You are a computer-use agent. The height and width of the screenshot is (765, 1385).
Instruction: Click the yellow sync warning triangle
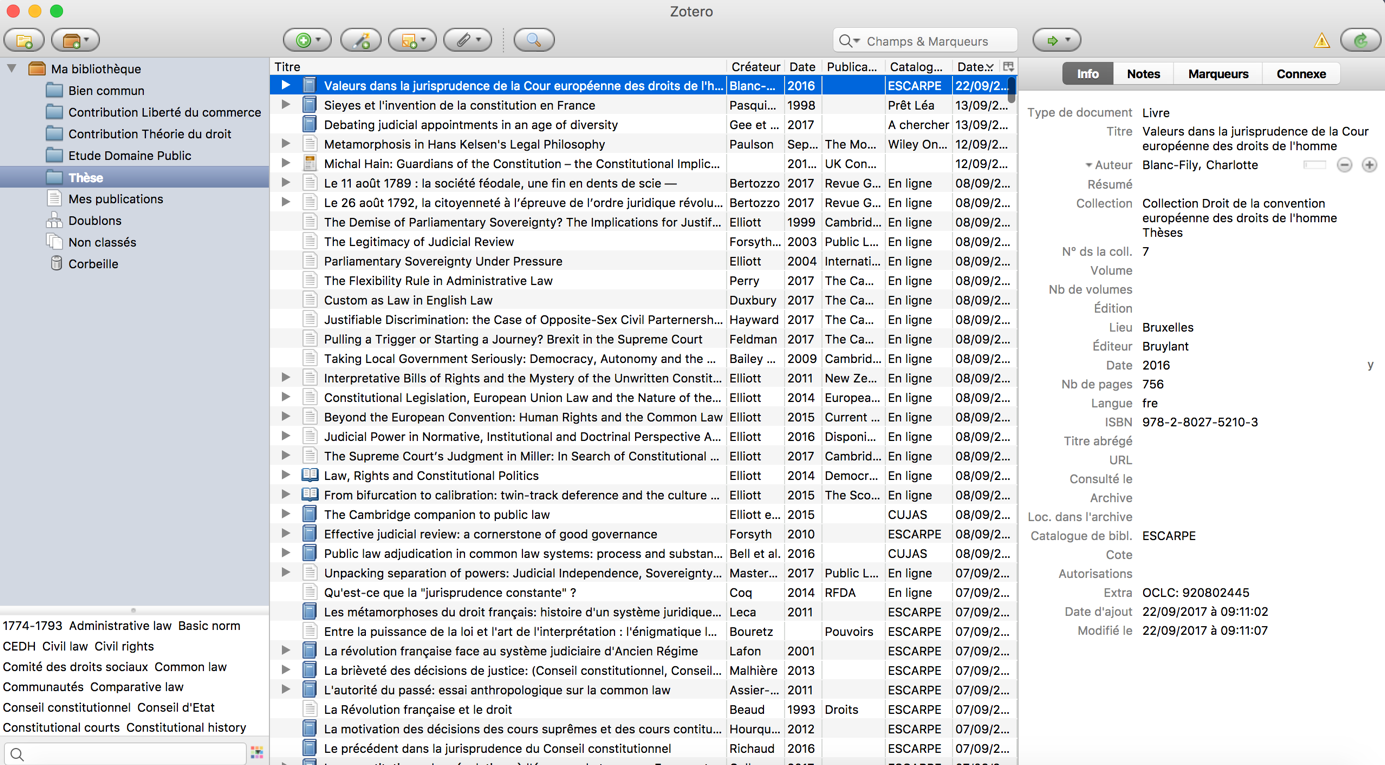(x=1322, y=41)
